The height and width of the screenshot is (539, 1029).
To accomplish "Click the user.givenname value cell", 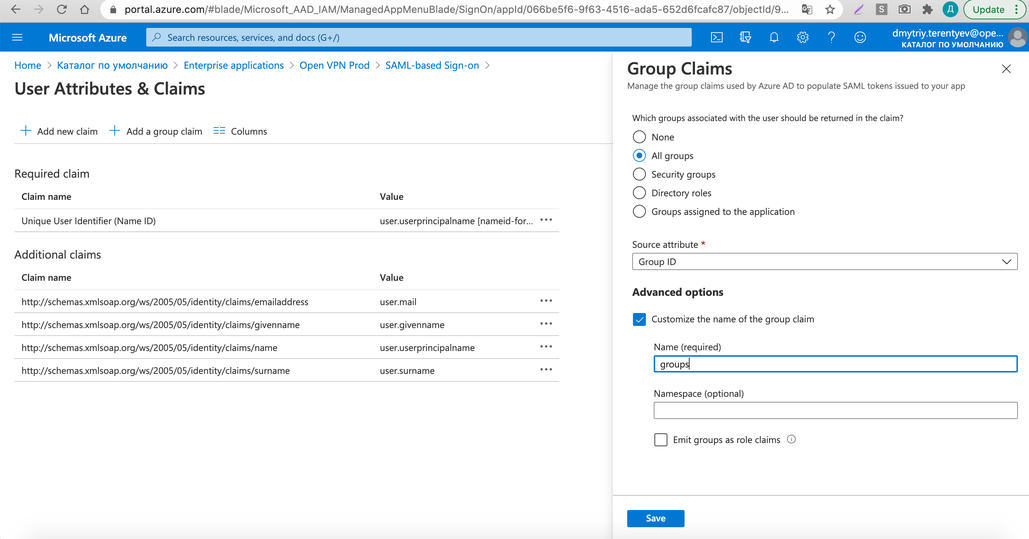I will click(x=411, y=325).
